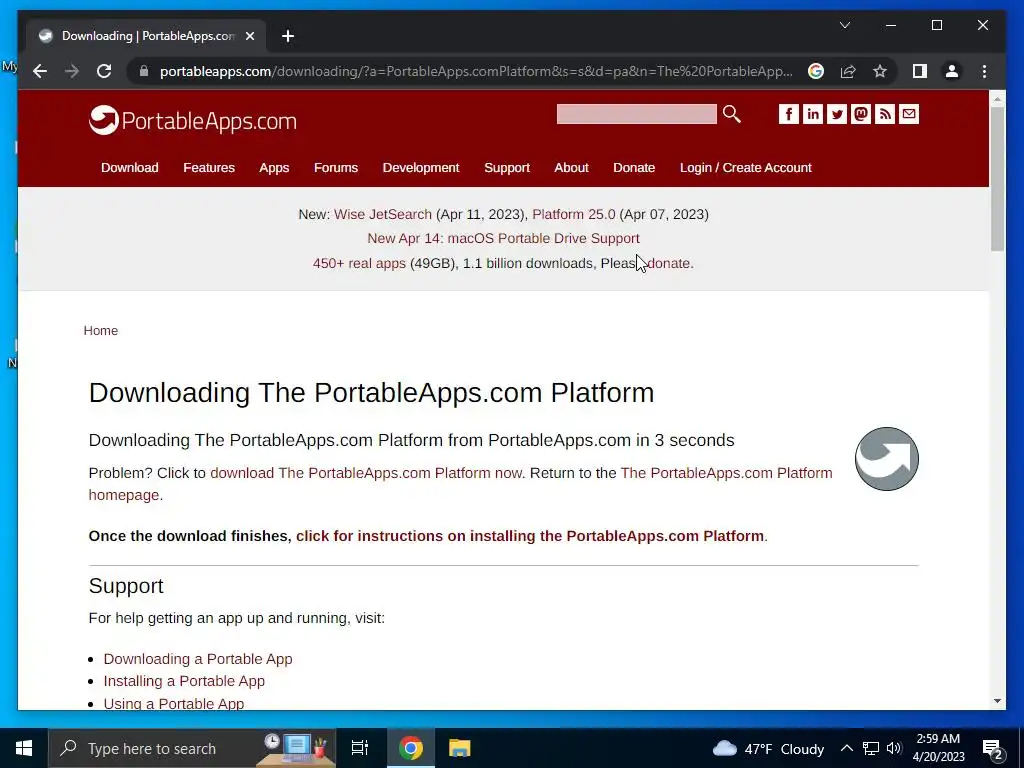
Task: Open the taskbar clock and date
Action: click(938, 748)
